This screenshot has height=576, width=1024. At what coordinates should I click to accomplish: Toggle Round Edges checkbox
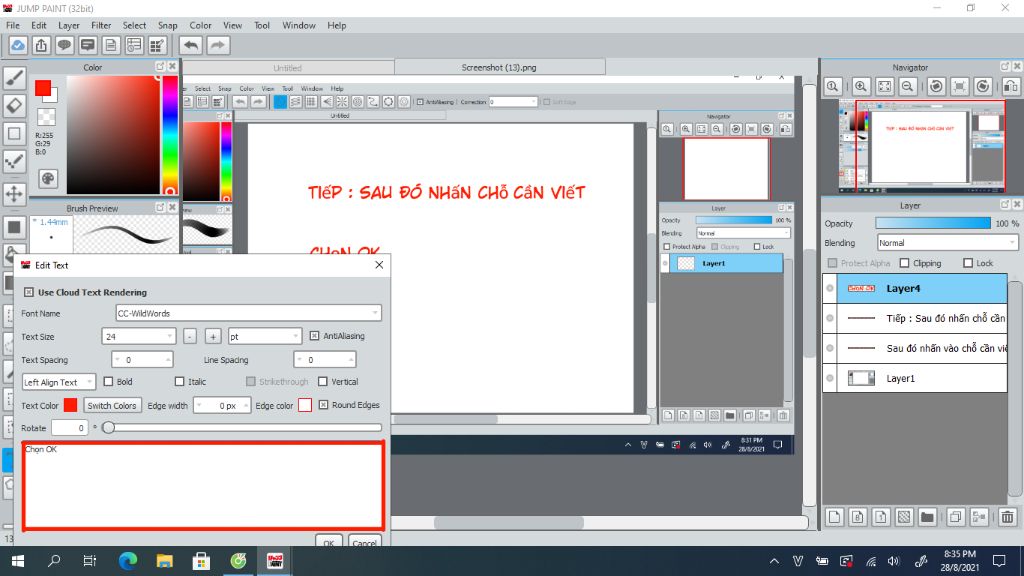pos(323,405)
